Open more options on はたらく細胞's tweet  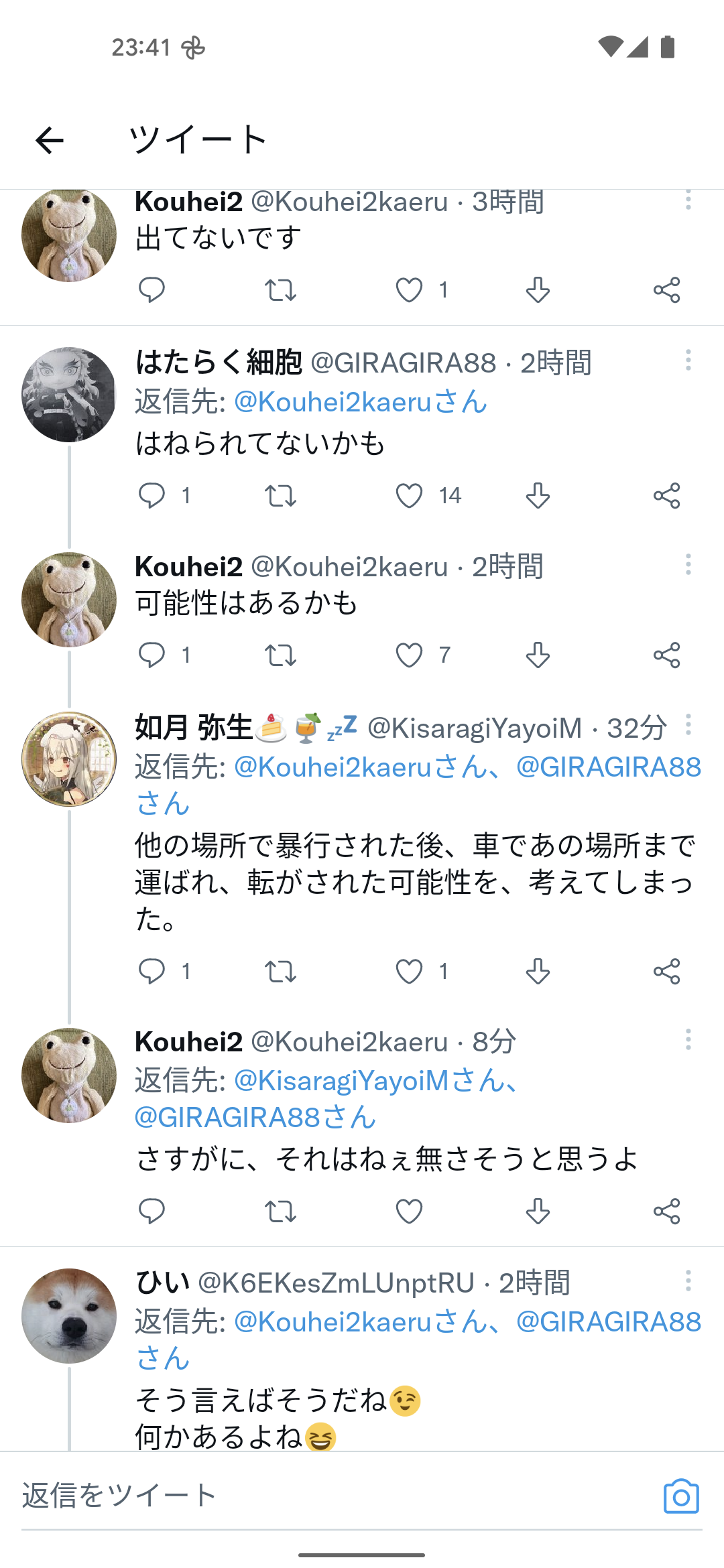[x=688, y=361]
